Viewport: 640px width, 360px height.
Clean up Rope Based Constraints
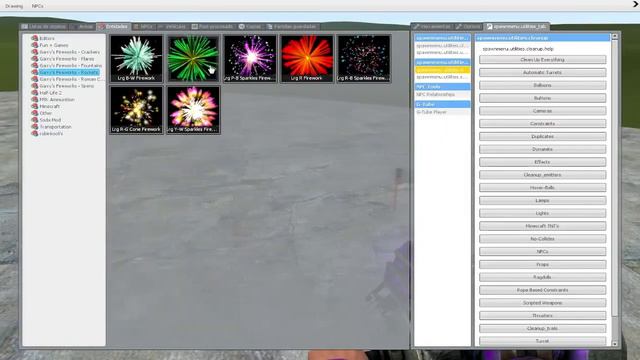click(542, 290)
